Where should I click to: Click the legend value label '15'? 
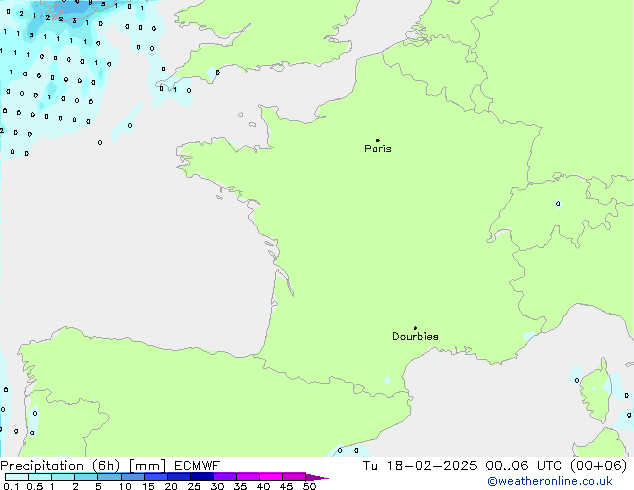(148, 486)
